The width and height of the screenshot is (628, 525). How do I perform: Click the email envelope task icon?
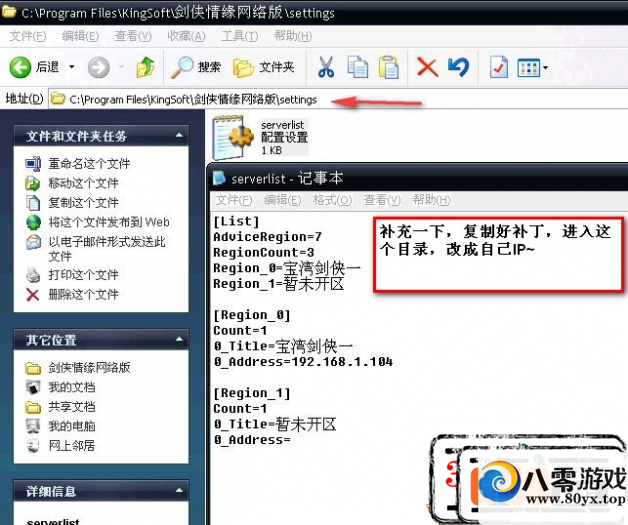(x=33, y=242)
